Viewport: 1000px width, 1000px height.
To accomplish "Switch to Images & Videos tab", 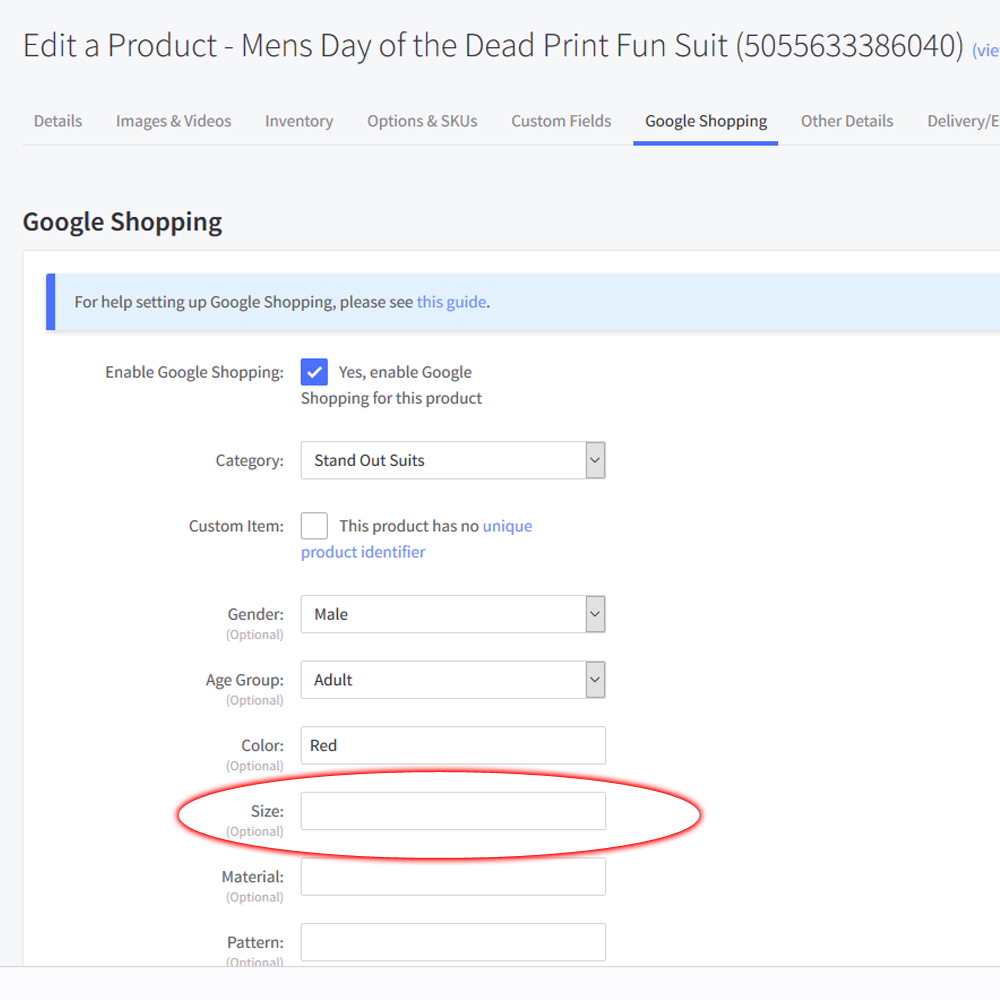I will 173,121.
